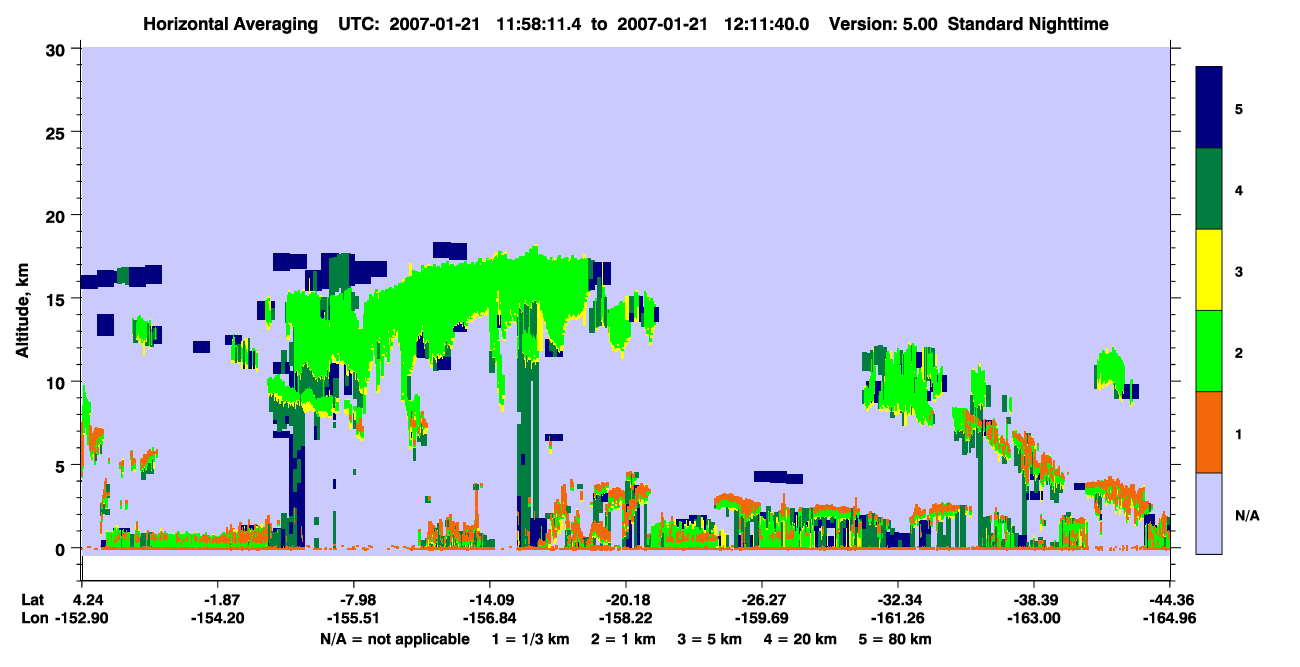Click the '1 = 1/3 km' legend text
1300x667 pixels.
coord(530,639)
